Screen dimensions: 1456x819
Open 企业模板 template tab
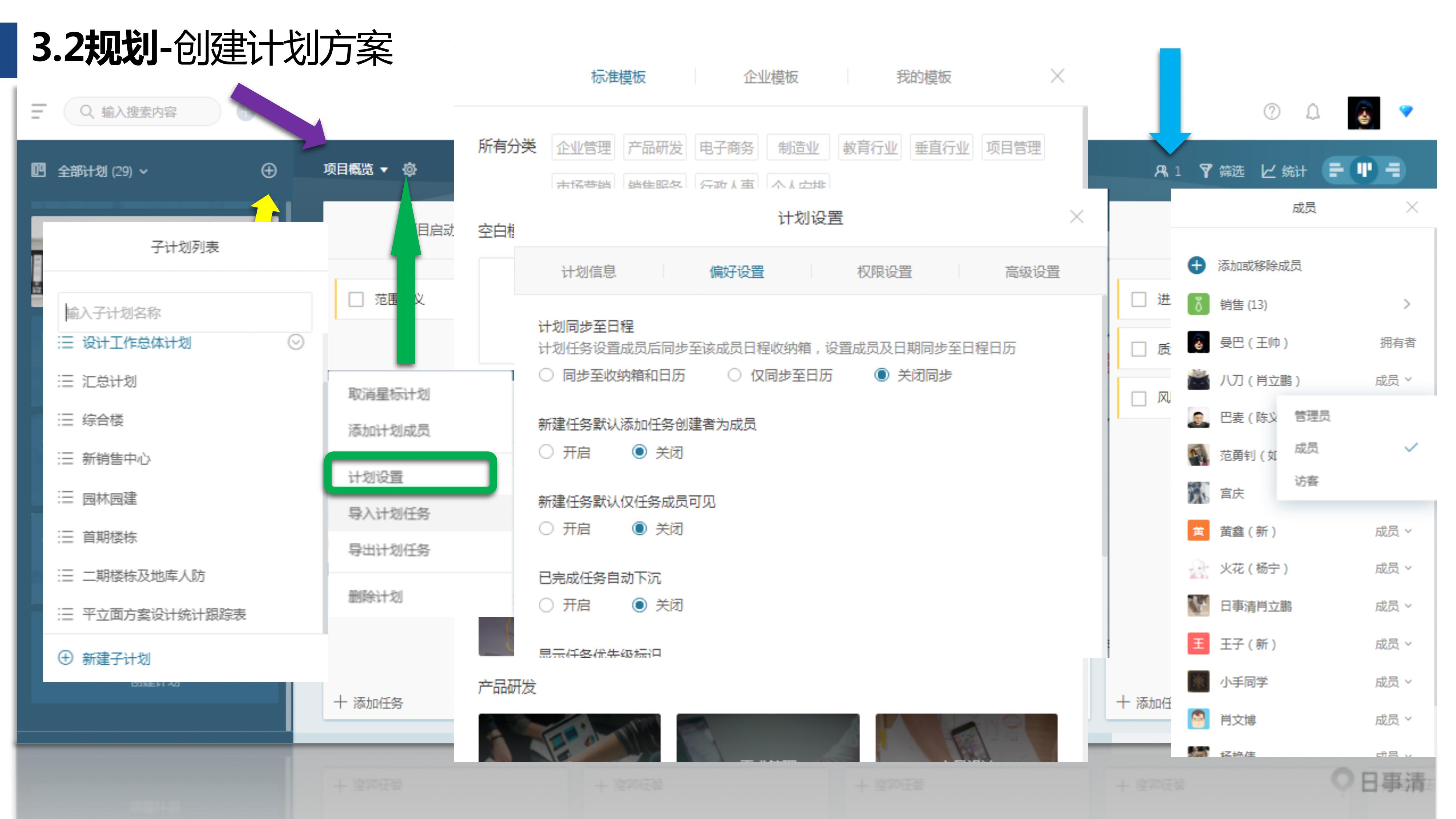click(x=770, y=77)
